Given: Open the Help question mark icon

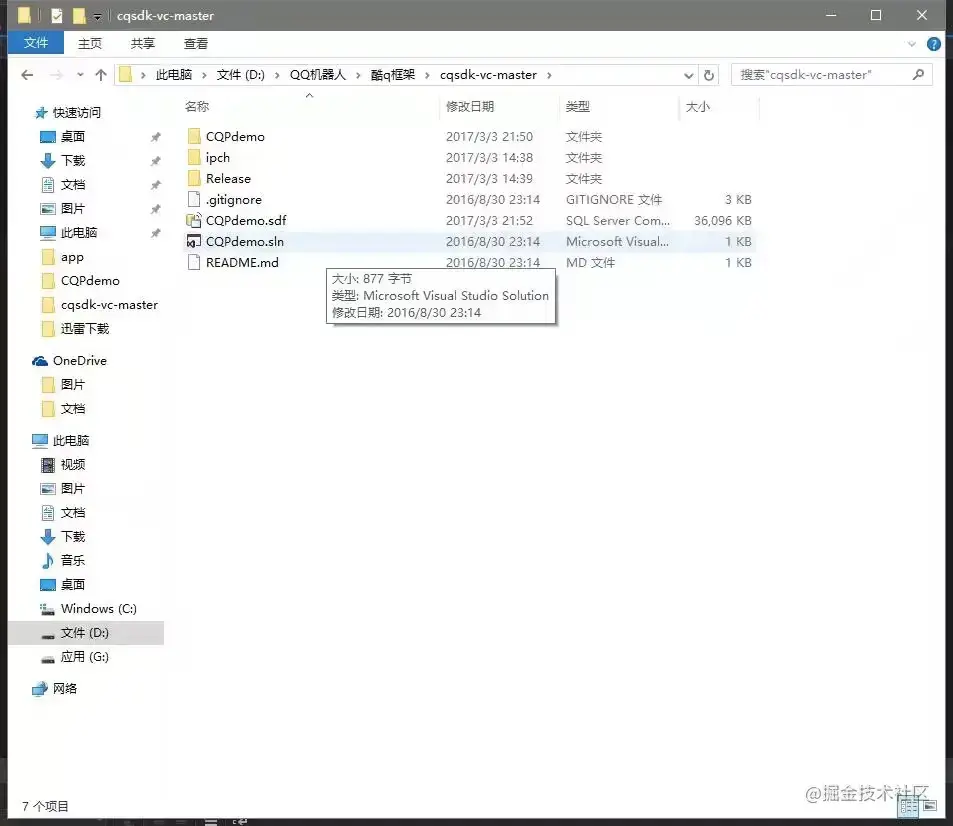Looking at the screenshot, I should click(934, 44).
